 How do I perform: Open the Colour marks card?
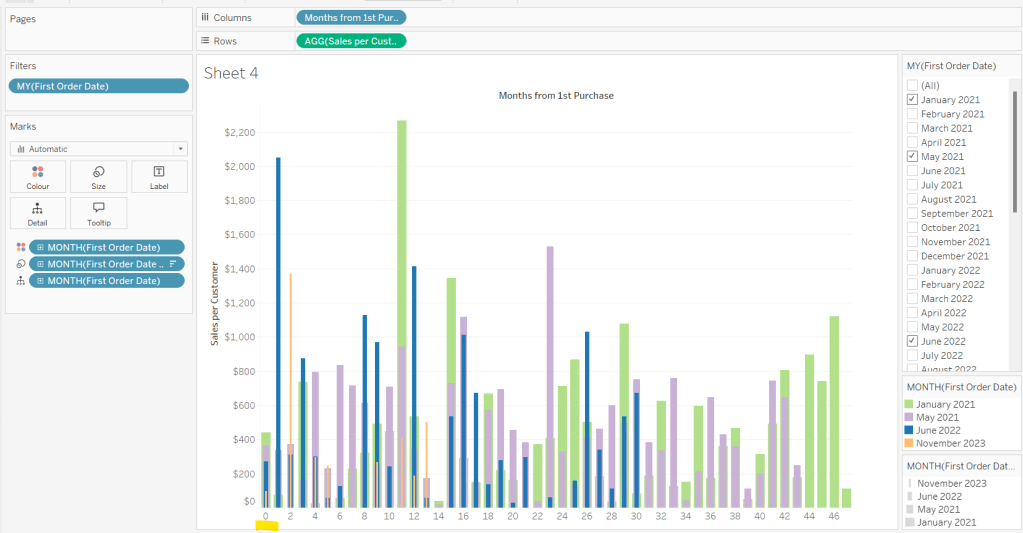click(37, 177)
